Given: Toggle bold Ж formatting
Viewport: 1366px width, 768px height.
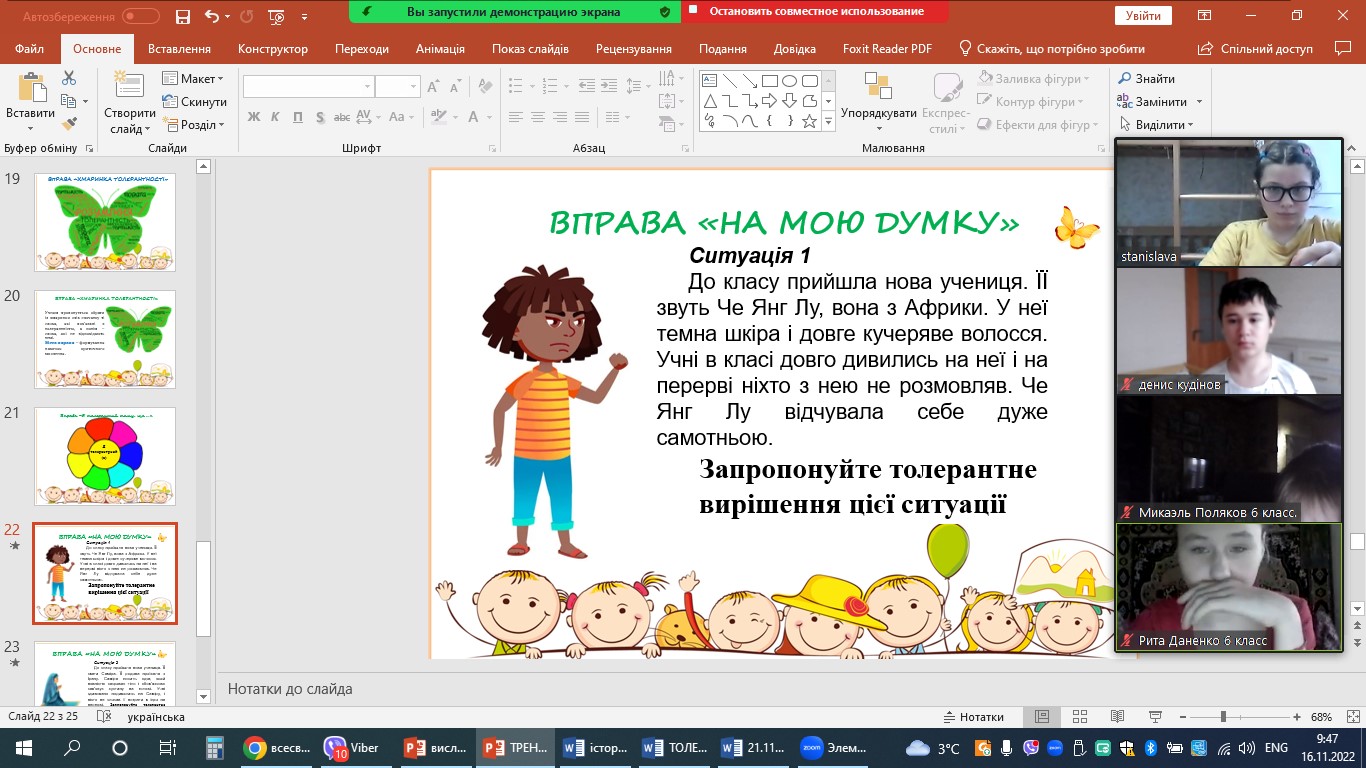Looking at the screenshot, I should point(254,117).
